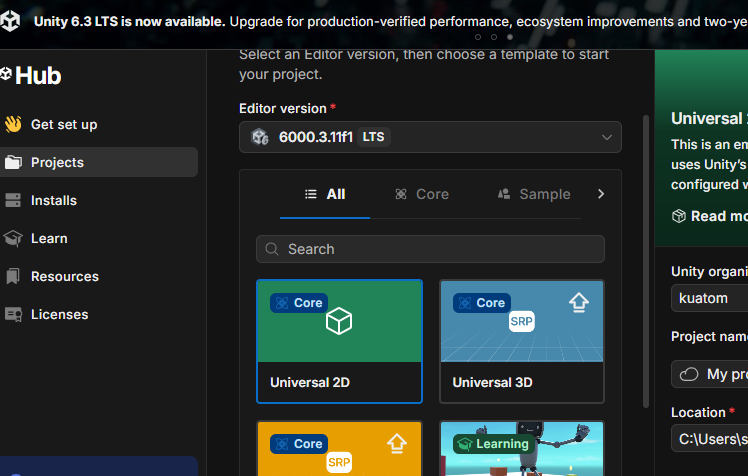Expand the Editor version 6000.3.11f1 dropdown
This screenshot has height=476, width=748.
coord(430,137)
